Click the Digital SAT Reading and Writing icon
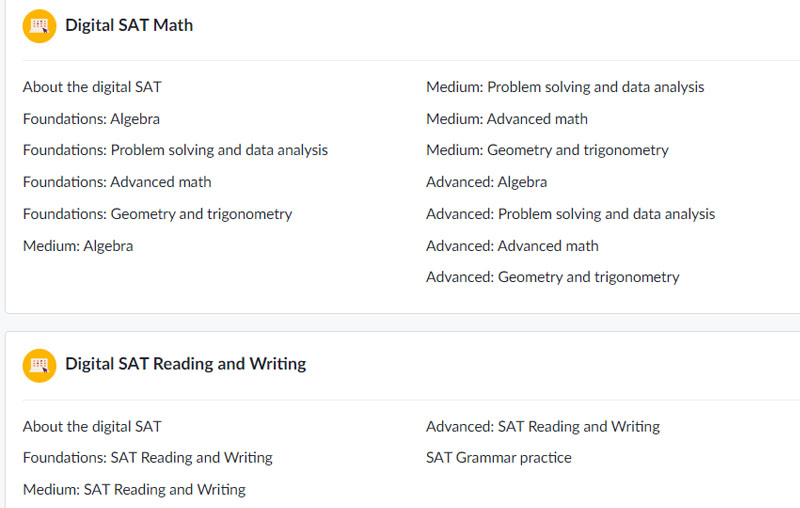Image resolution: width=800 pixels, height=508 pixels. coord(39,365)
